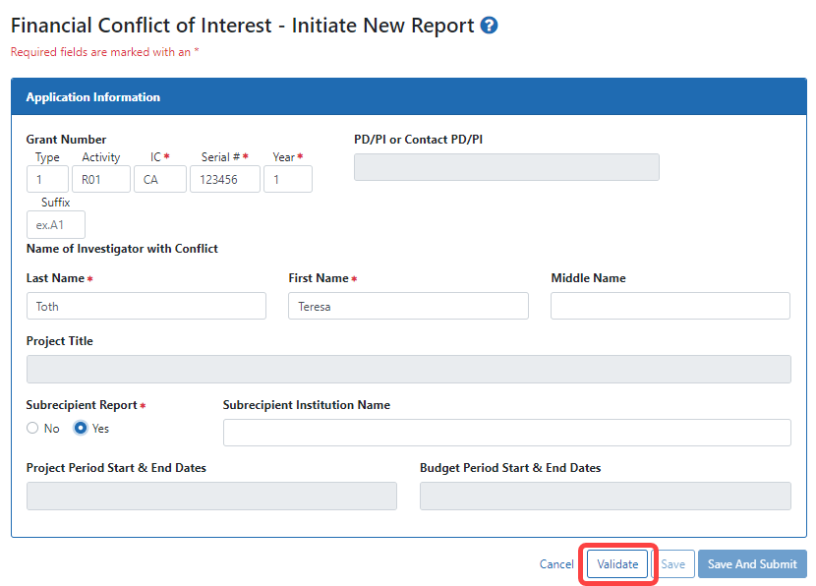The image size is (816, 586).
Task: Click the Project Title field
Action: click(x=408, y=369)
